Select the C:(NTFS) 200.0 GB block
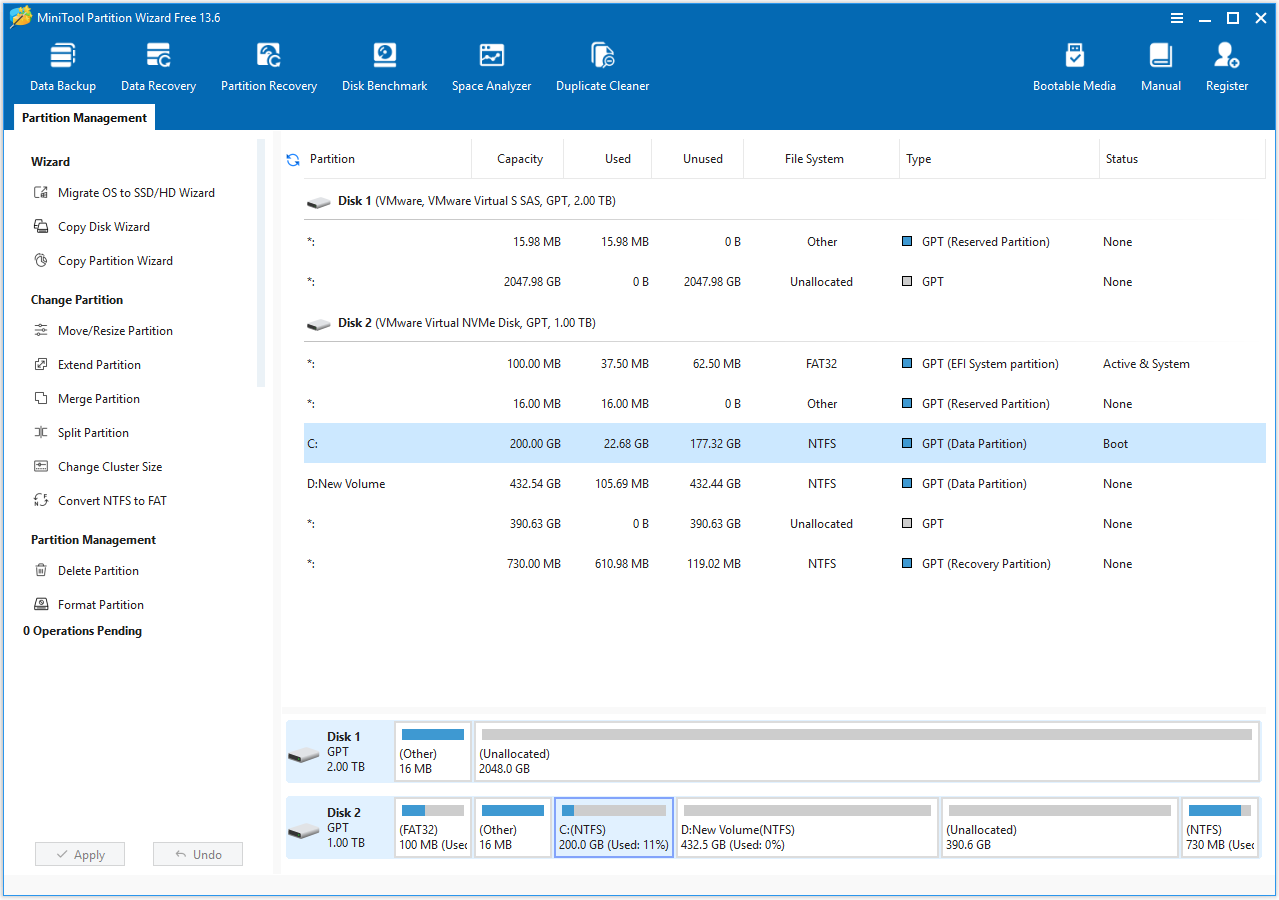Image resolution: width=1279 pixels, height=900 pixels. coord(614,827)
